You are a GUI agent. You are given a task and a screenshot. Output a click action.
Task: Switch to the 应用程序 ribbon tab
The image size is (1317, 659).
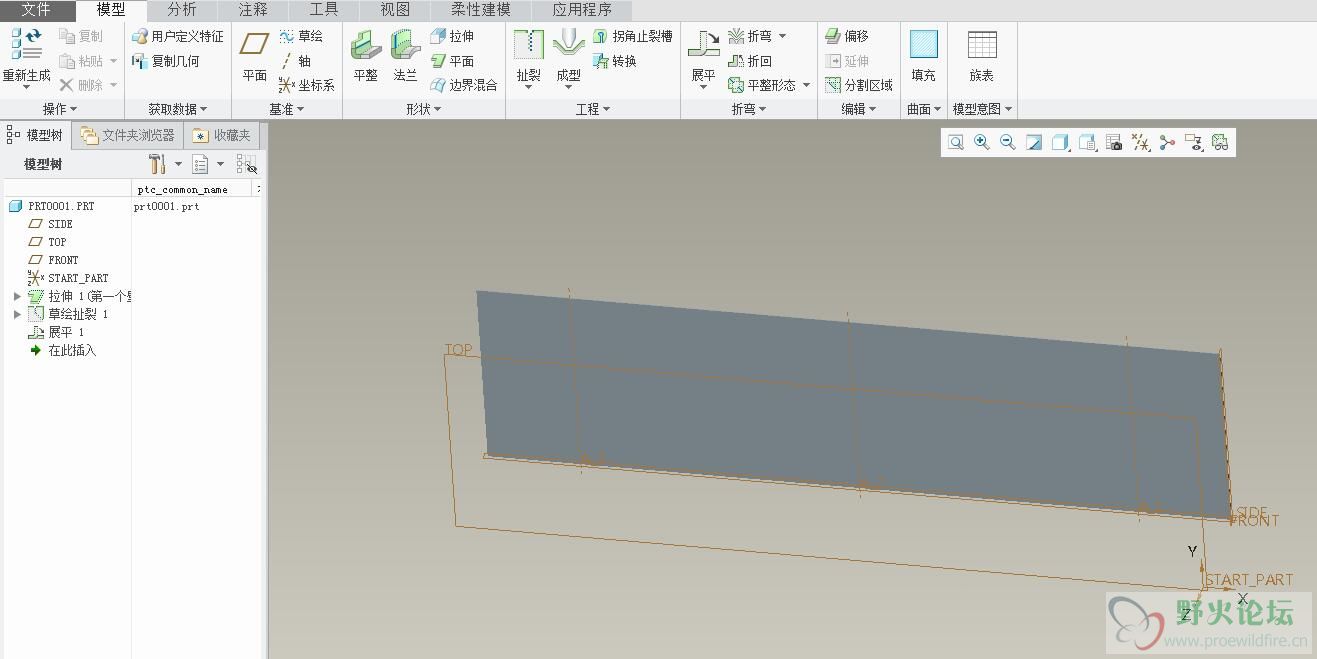[x=582, y=10]
